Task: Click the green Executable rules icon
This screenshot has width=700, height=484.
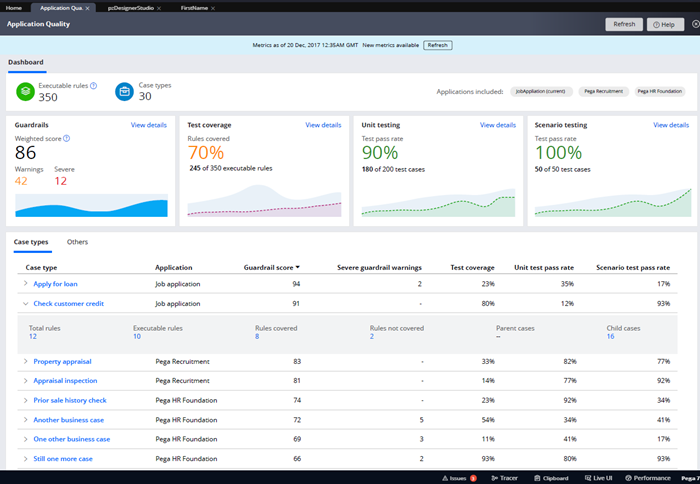Action: pos(25,92)
